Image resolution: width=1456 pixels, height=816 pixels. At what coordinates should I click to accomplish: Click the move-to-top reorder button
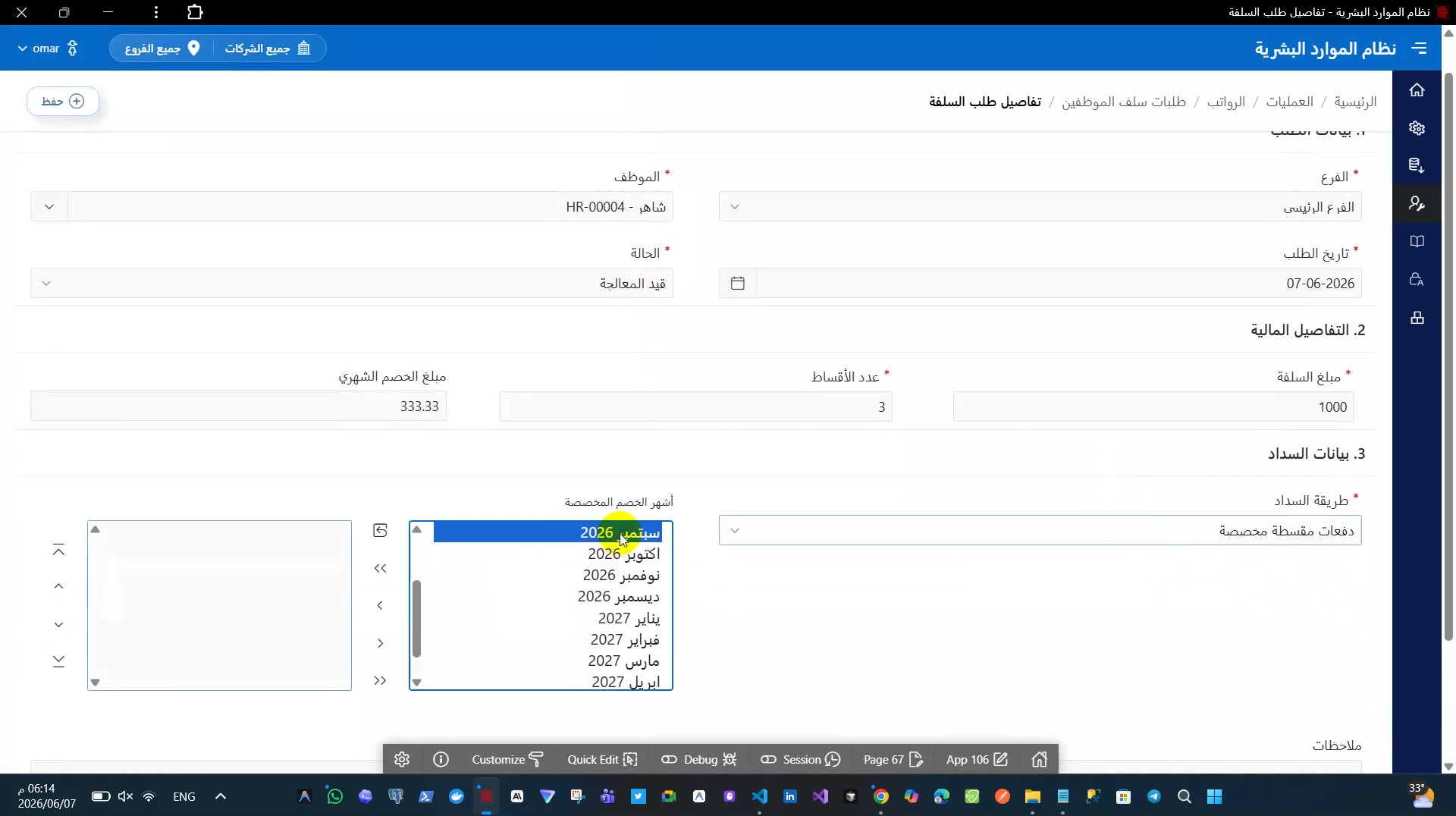click(x=58, y=551)
